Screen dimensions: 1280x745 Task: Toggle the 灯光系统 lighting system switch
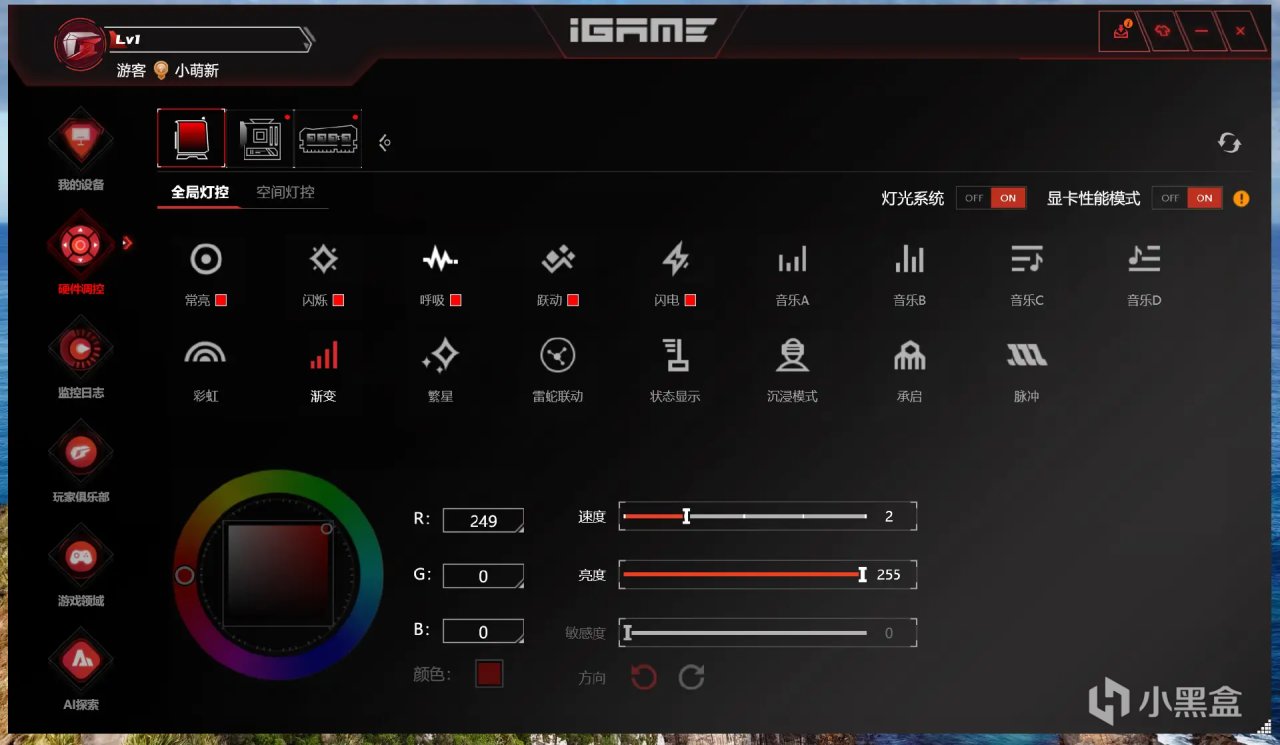click(991, 198)
